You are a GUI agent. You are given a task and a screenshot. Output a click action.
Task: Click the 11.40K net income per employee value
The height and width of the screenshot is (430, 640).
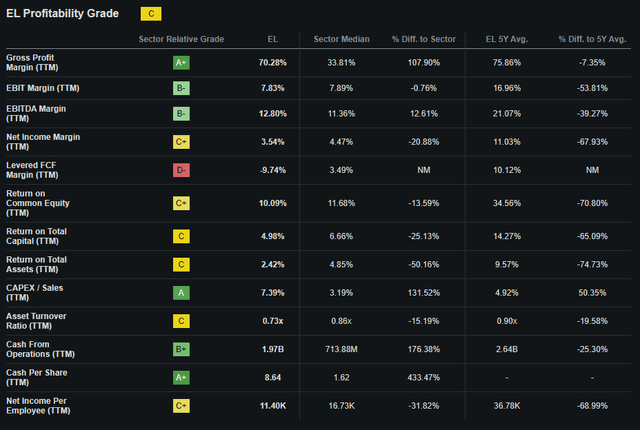[273, 406]
